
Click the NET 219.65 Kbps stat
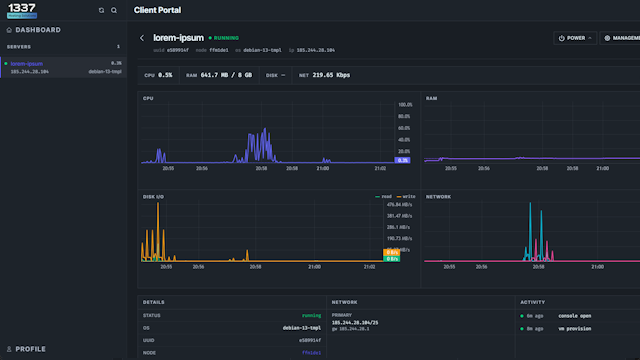click(x=324, y=75)
